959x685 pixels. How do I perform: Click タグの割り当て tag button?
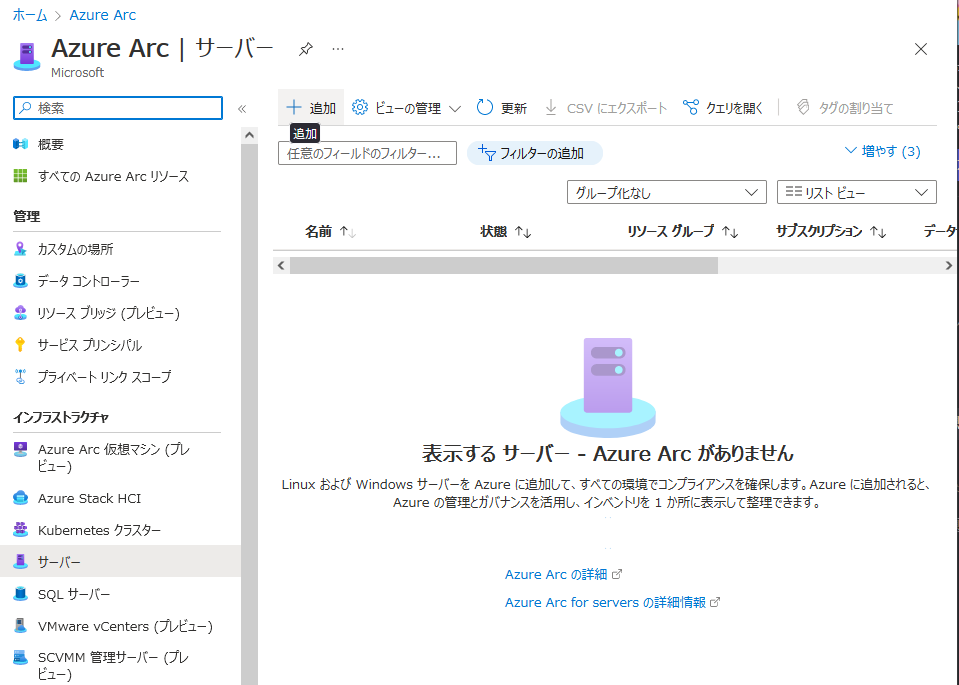845,108
